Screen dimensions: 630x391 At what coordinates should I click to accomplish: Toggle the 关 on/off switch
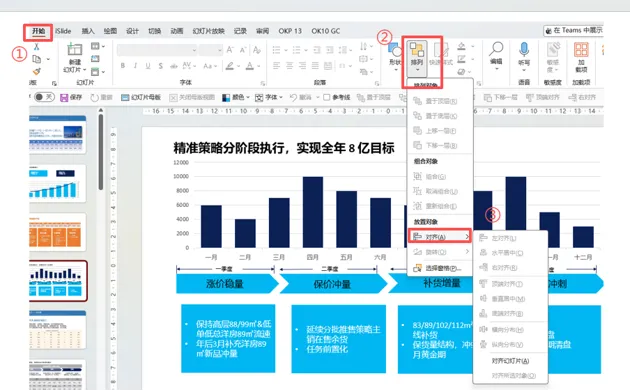[x=44, y=97]
